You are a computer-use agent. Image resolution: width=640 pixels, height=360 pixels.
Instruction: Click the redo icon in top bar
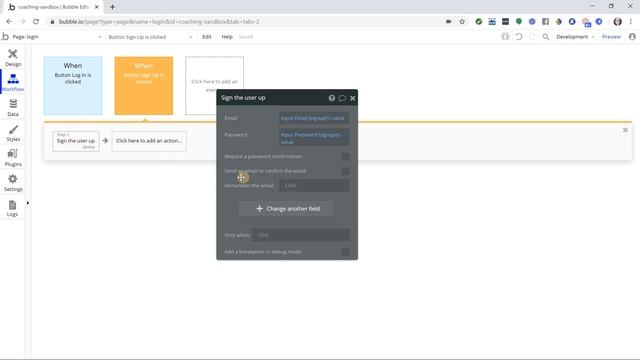coord(532,37)
